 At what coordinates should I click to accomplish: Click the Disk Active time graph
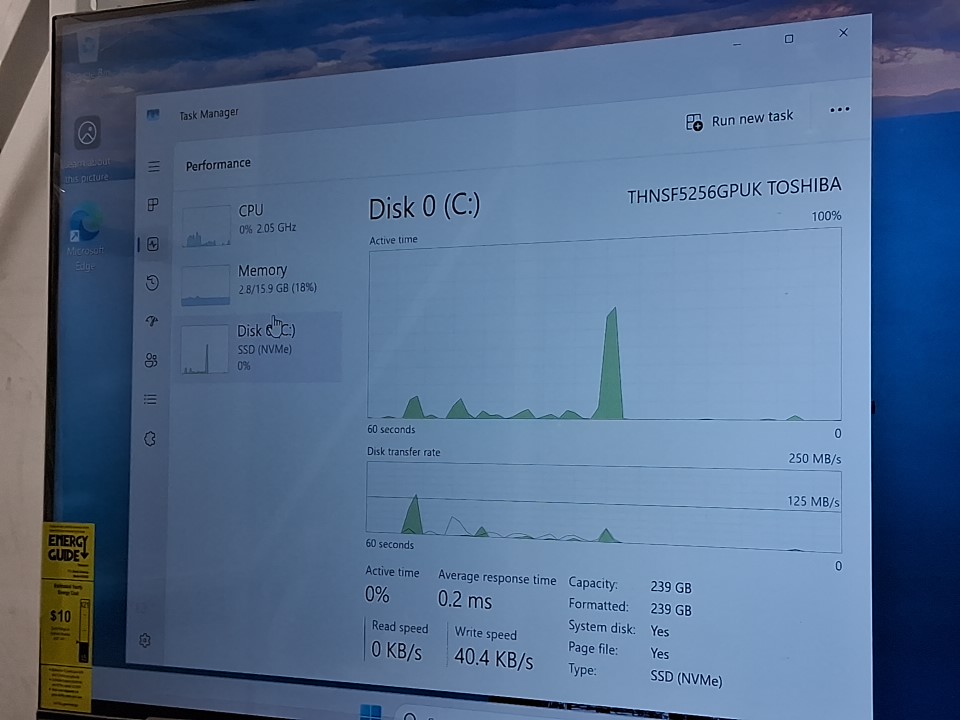(604, 328)
